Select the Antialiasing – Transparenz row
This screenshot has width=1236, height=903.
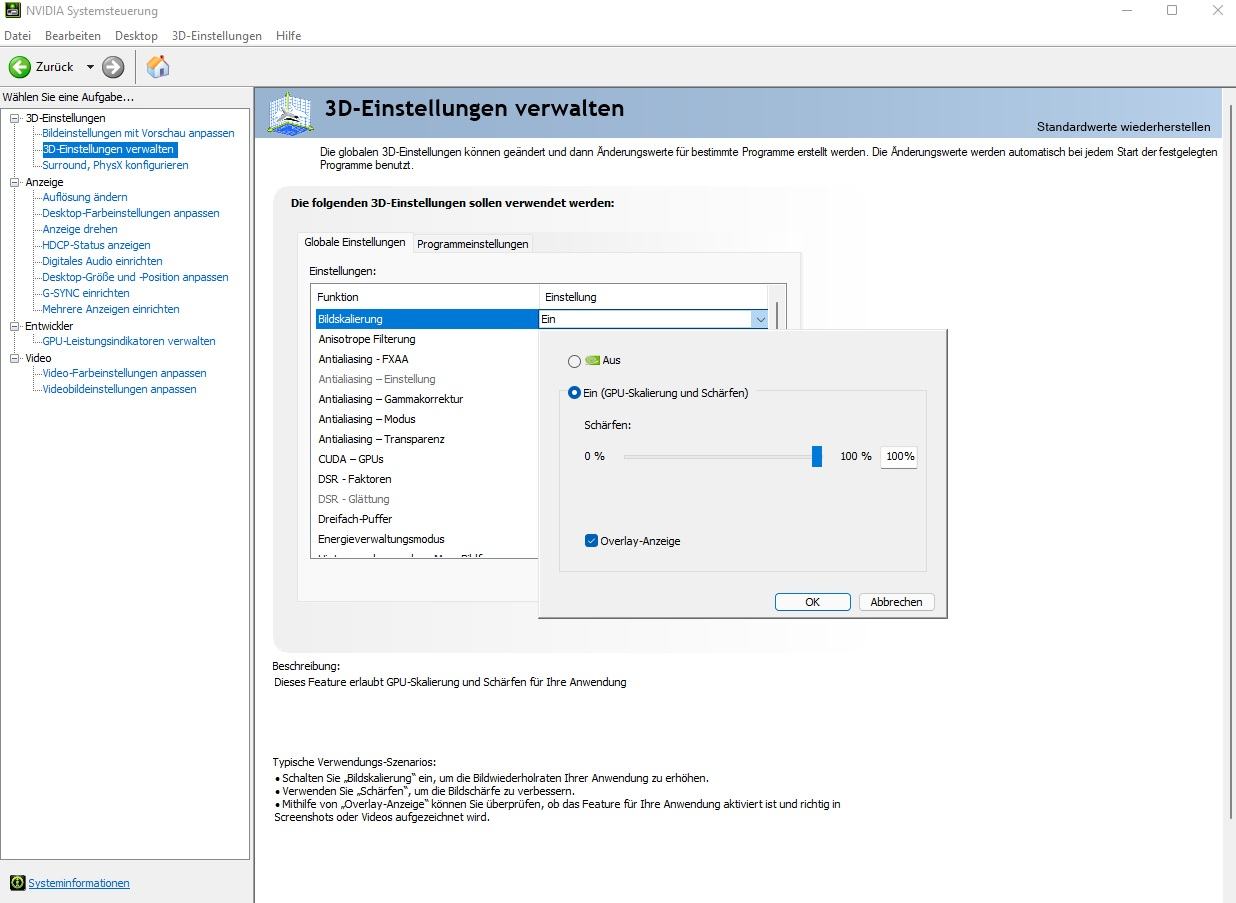[x=427, y=439]
